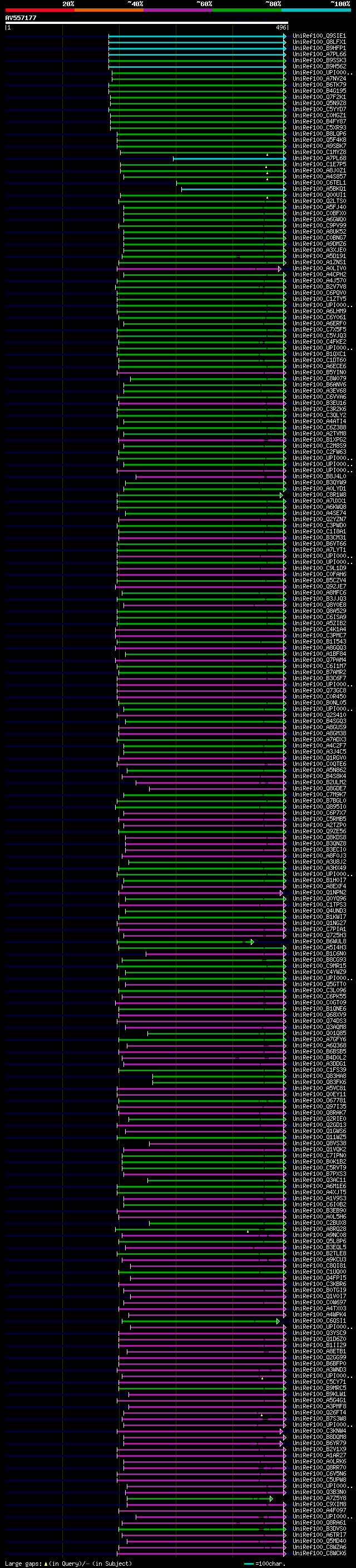Select the UniRef100_B6TK79 label
The height and width of the screenshot is (1568, 356).
(x=319, y=85)
